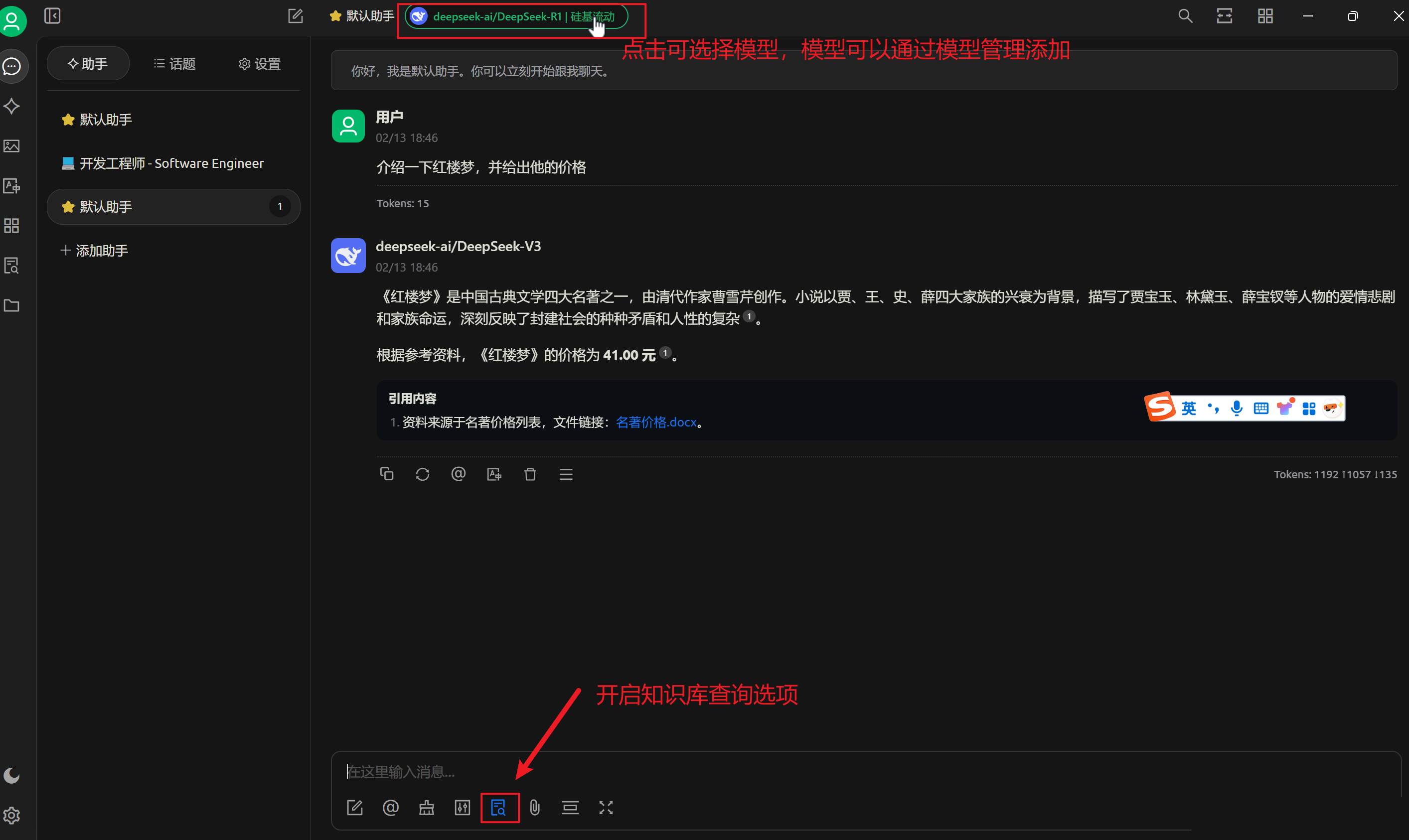Click the 引用内容 heading

click(x=413, y=399)
